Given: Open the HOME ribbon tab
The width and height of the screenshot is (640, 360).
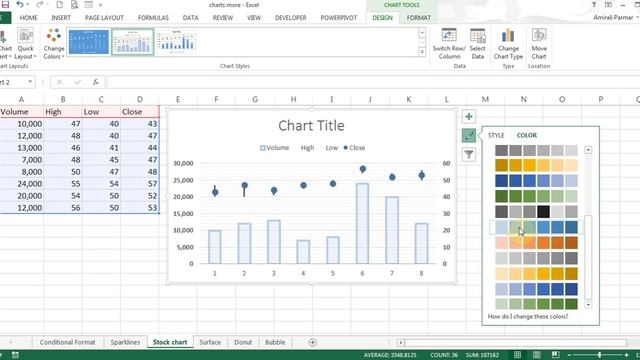Looking at the screenshot, I should (29, 18).
